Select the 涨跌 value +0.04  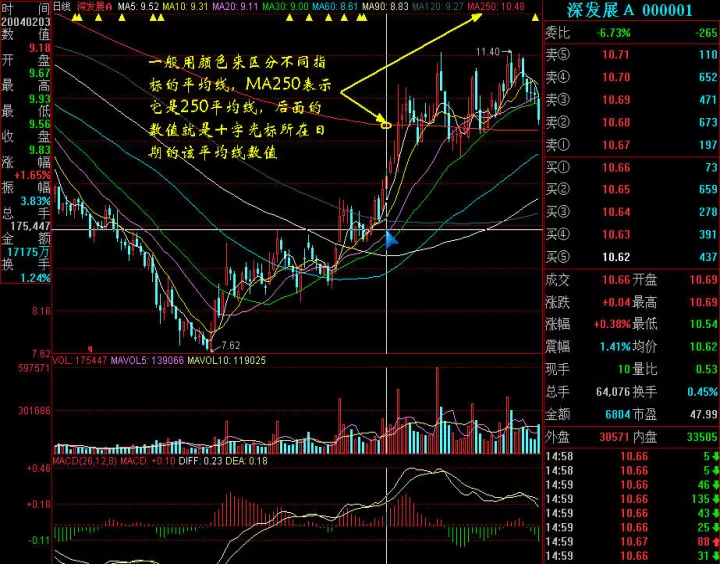pyautogui.click(x=616, y=302)
